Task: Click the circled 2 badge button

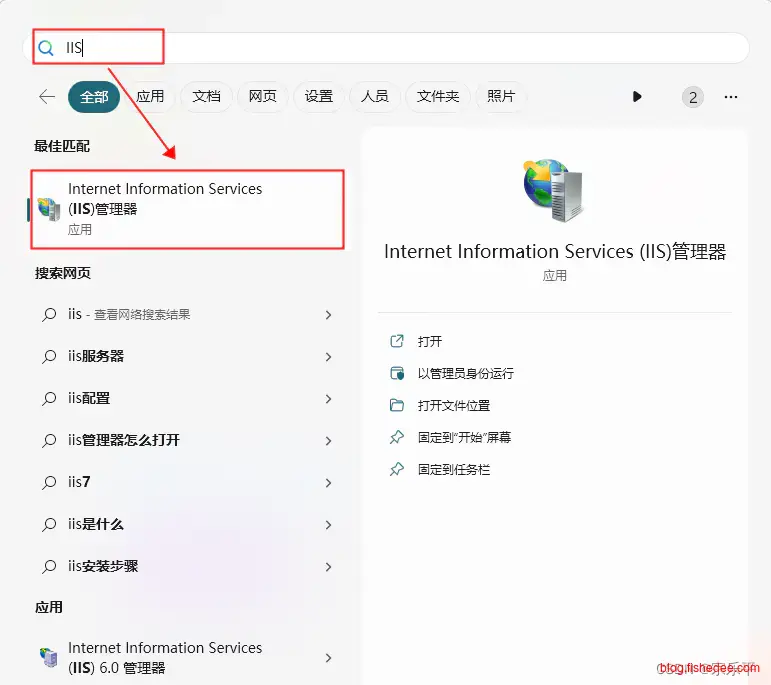Action: click(x=692, y=97)
